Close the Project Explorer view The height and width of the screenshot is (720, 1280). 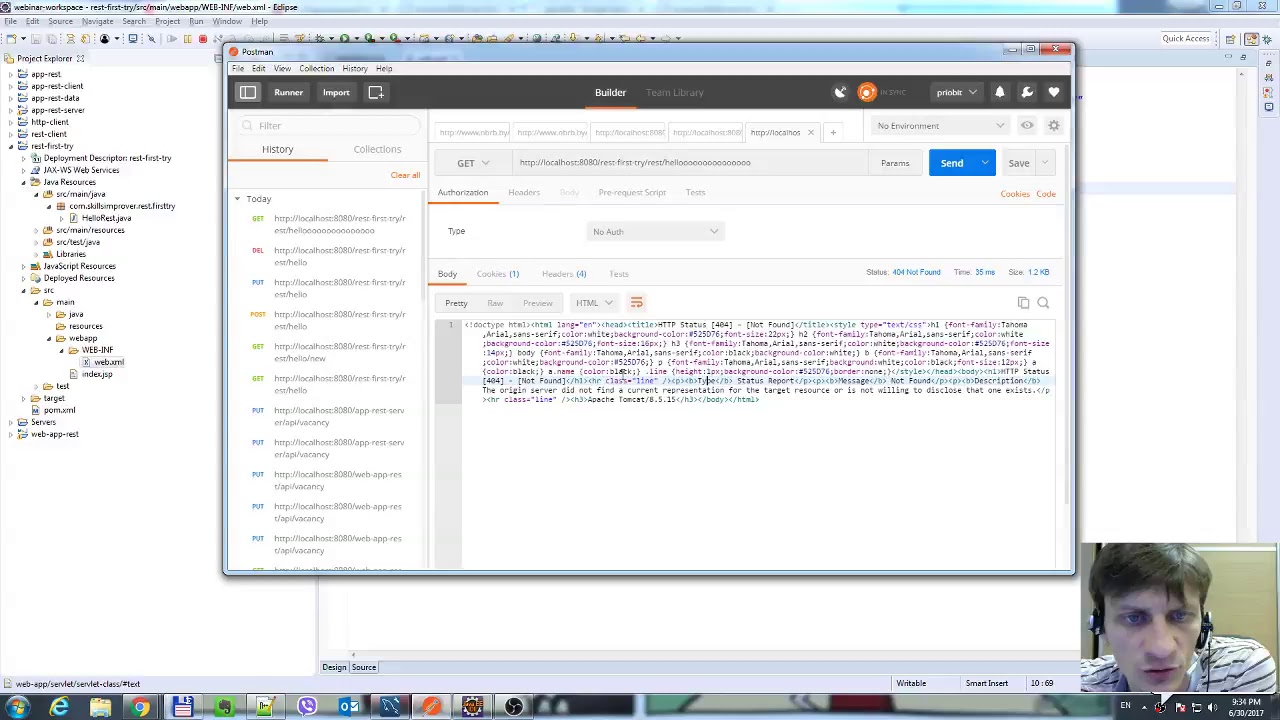click(x=80, y=58)
